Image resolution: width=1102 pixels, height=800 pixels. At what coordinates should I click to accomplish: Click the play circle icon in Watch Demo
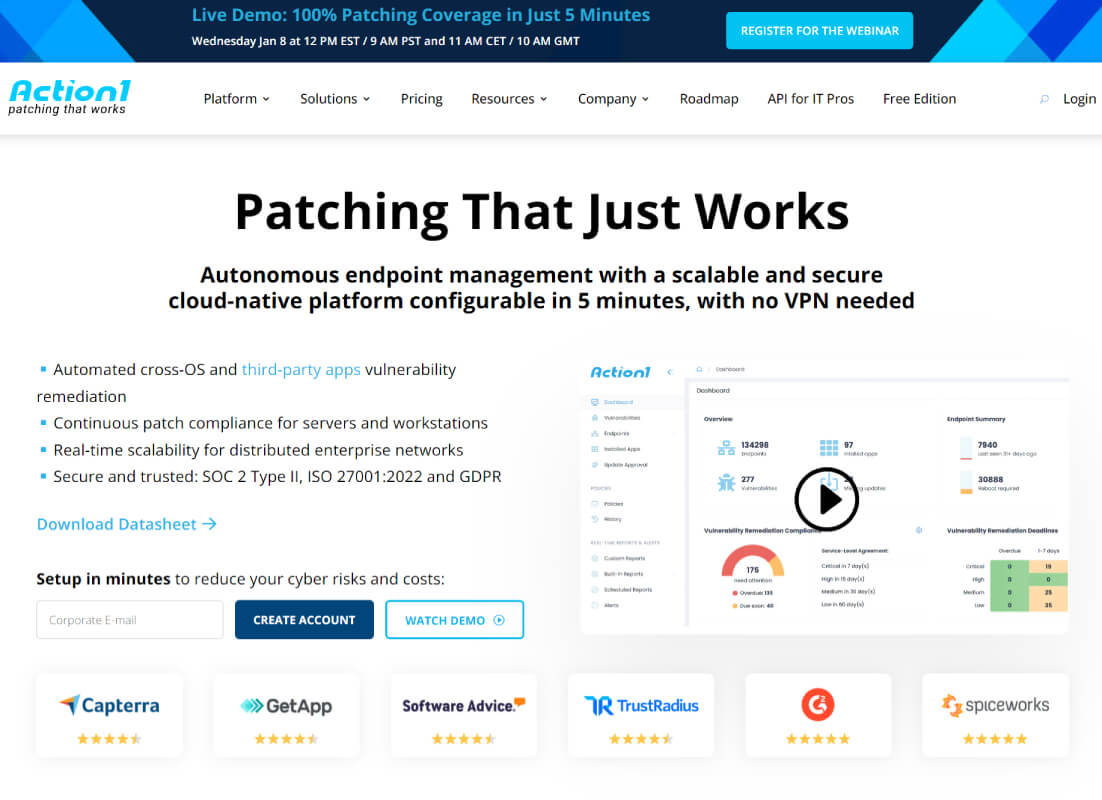pos(499,620)
